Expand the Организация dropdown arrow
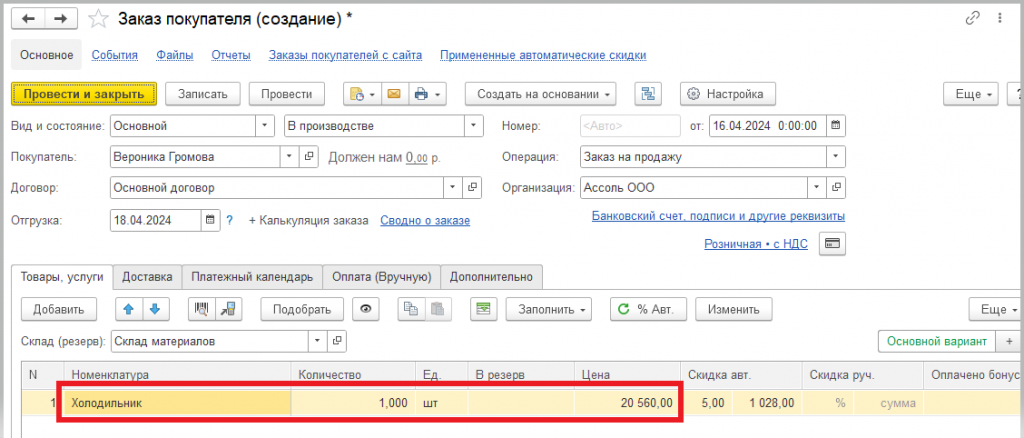The width and height of the screenshot is (1024, 438). 817,188
